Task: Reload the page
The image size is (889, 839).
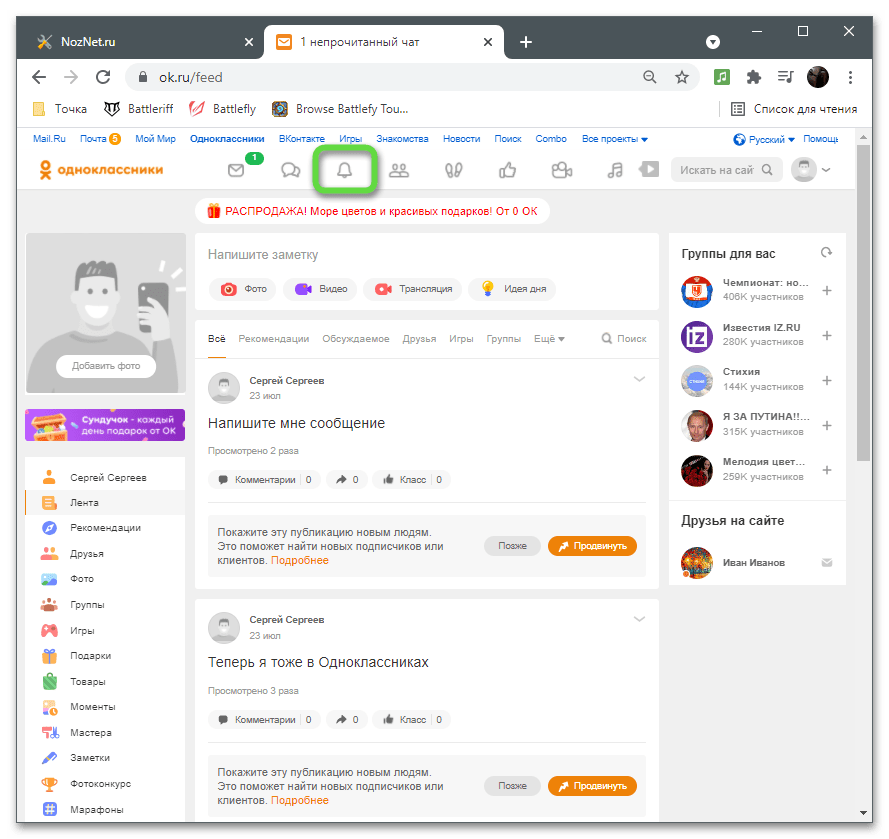Action: point(103,77)
